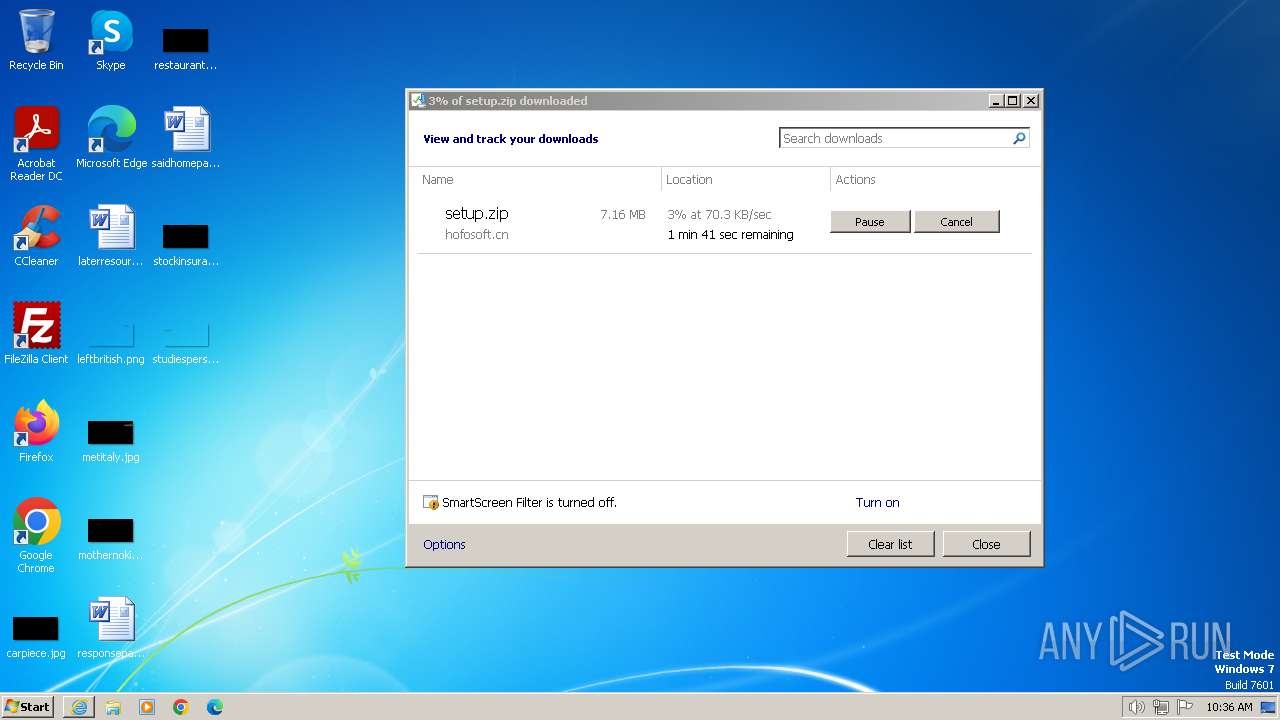This screenshot has height=720, width=1280.
Task: Click 3% at 70.3 KB/sec progress text
Action: tap(719, 214)
